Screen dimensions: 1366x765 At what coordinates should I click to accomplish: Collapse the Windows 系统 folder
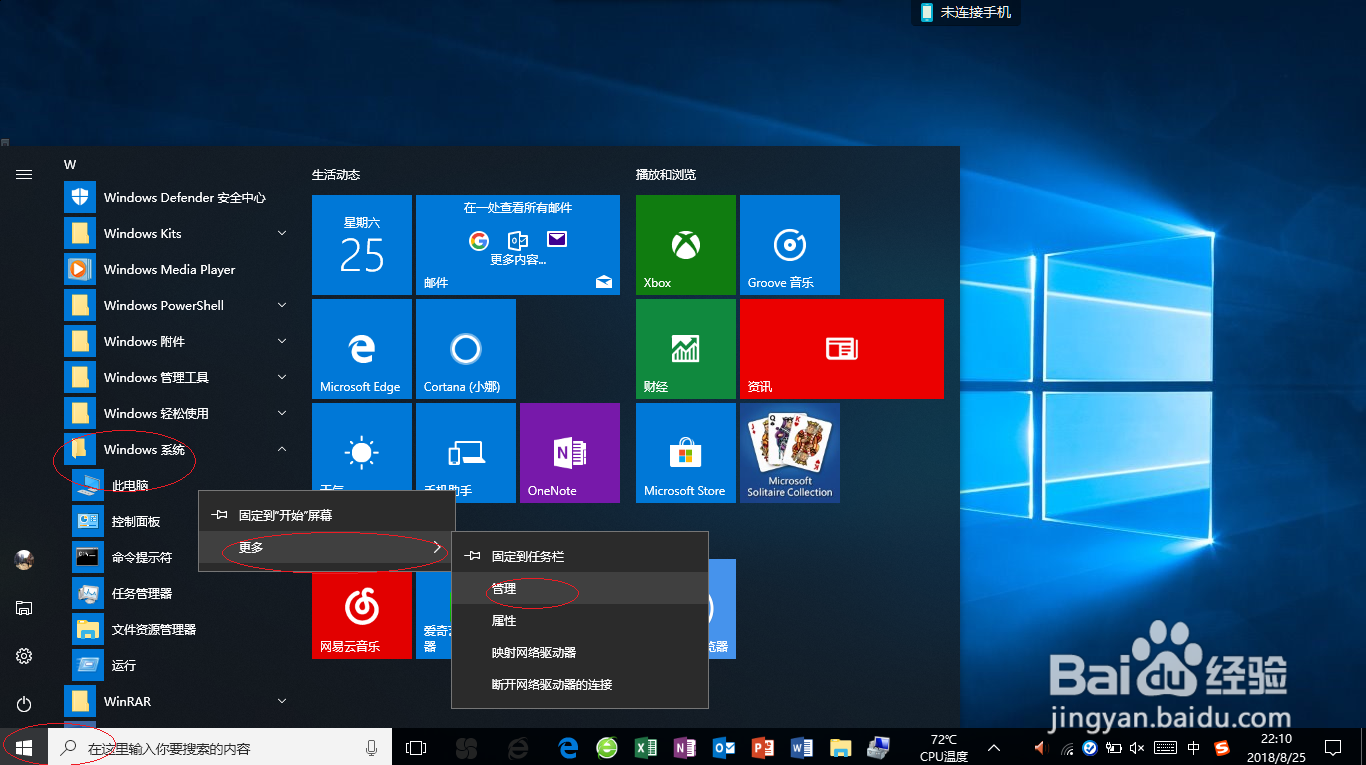coord(178,449)
